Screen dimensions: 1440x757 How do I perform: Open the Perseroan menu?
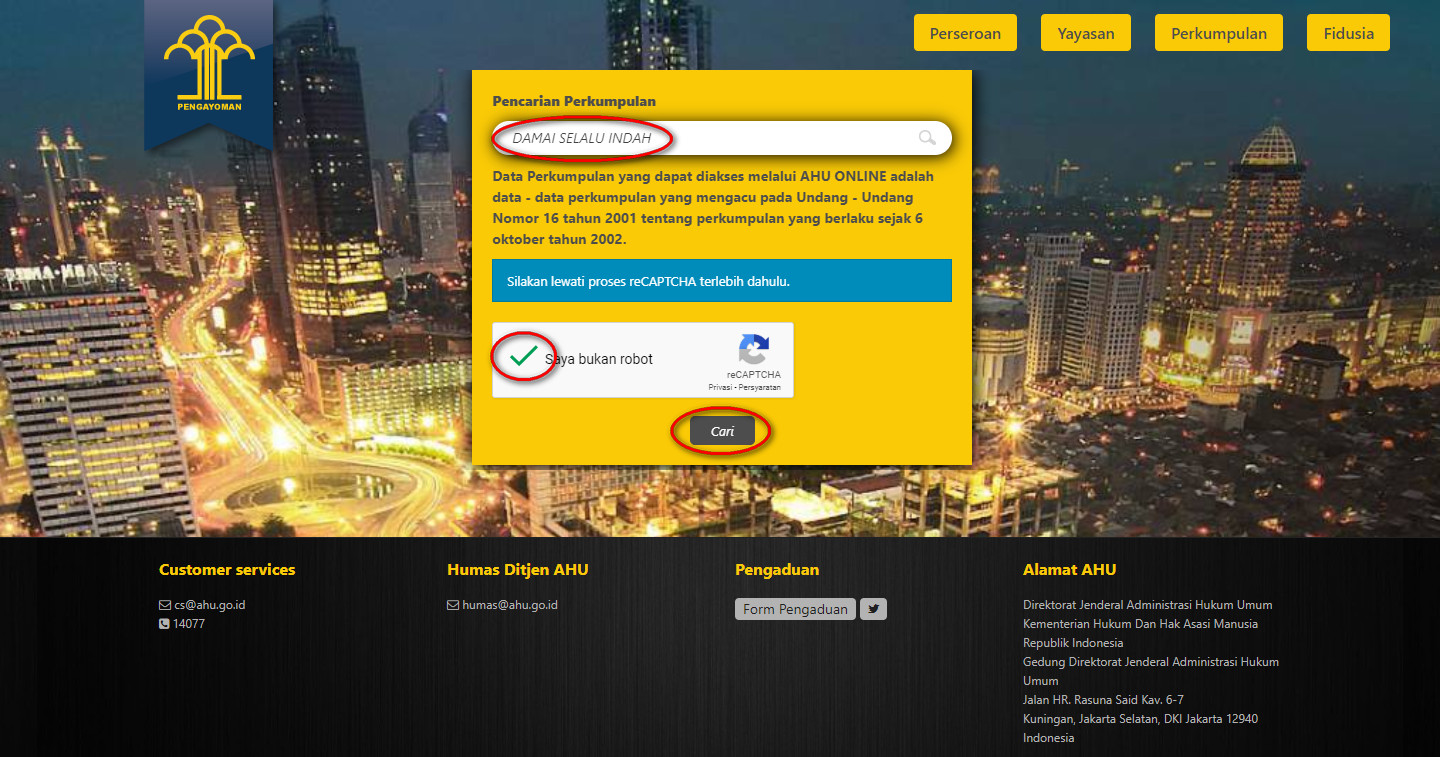965,33
